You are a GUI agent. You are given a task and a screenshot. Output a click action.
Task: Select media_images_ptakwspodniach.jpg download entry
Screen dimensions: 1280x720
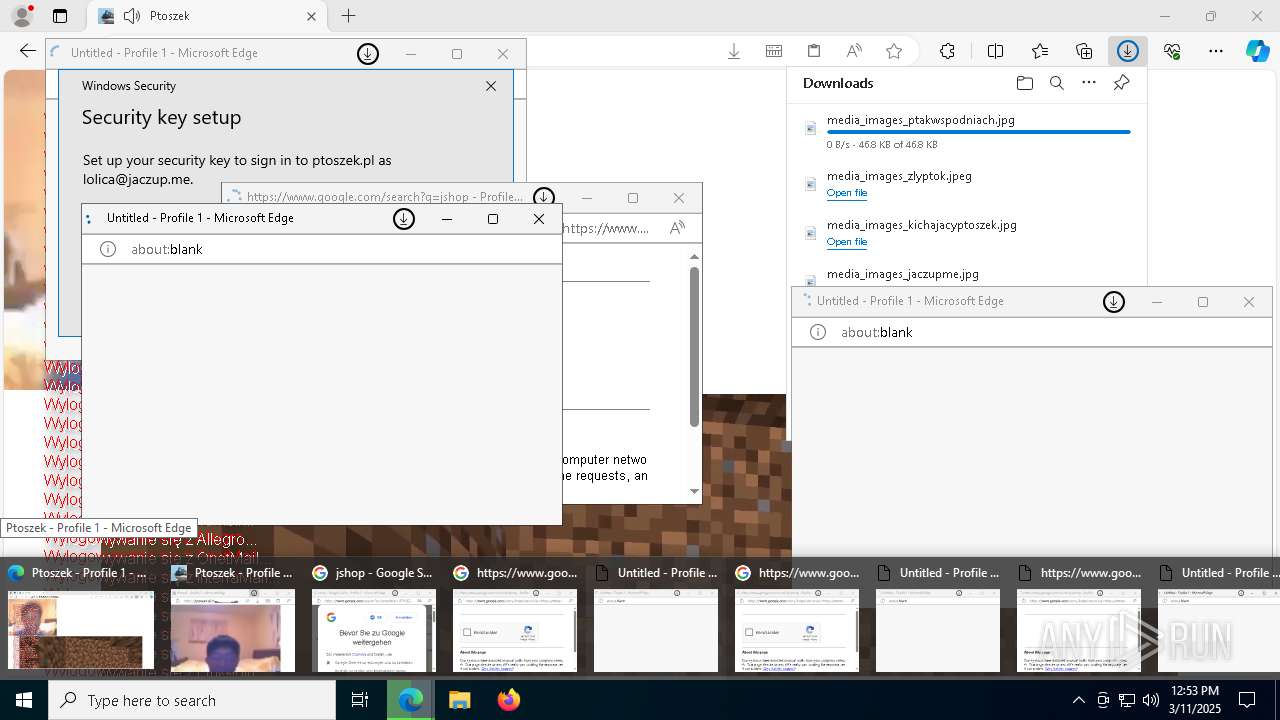[967, 131]
